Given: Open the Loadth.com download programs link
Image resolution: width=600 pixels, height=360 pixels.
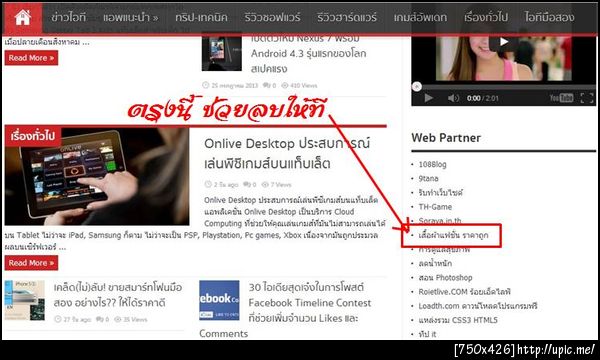Looking at the screenshot, I should click(x=478, y=306).
